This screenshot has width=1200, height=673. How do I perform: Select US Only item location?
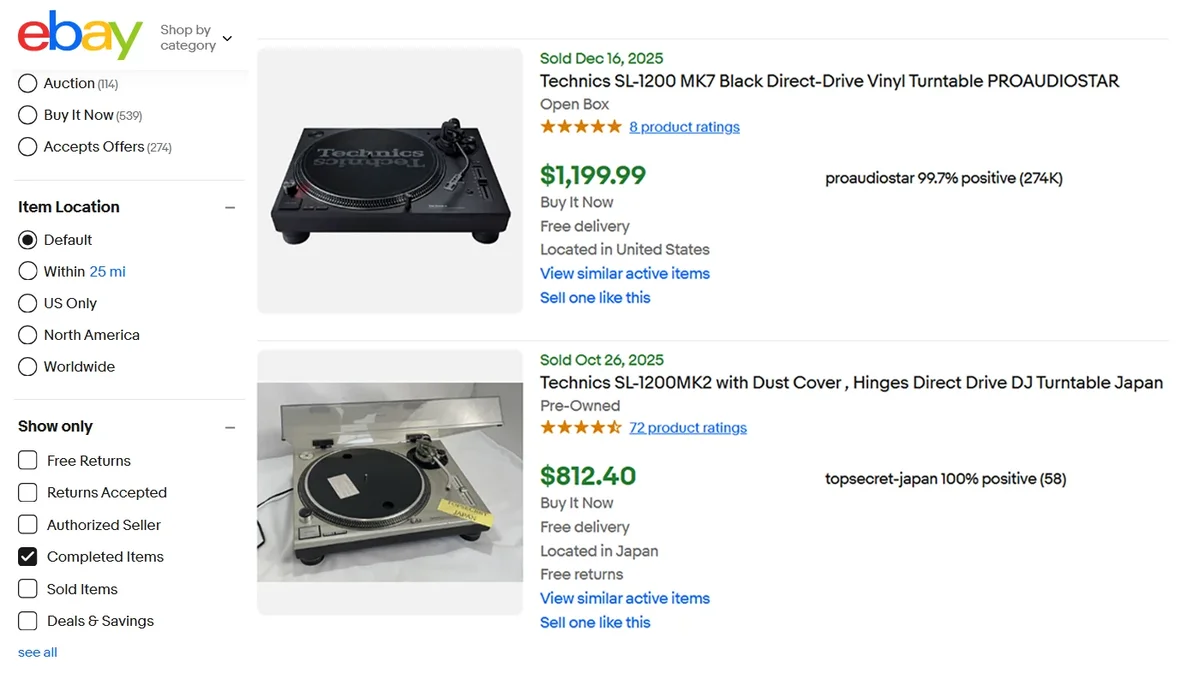(x=28, y=303)
